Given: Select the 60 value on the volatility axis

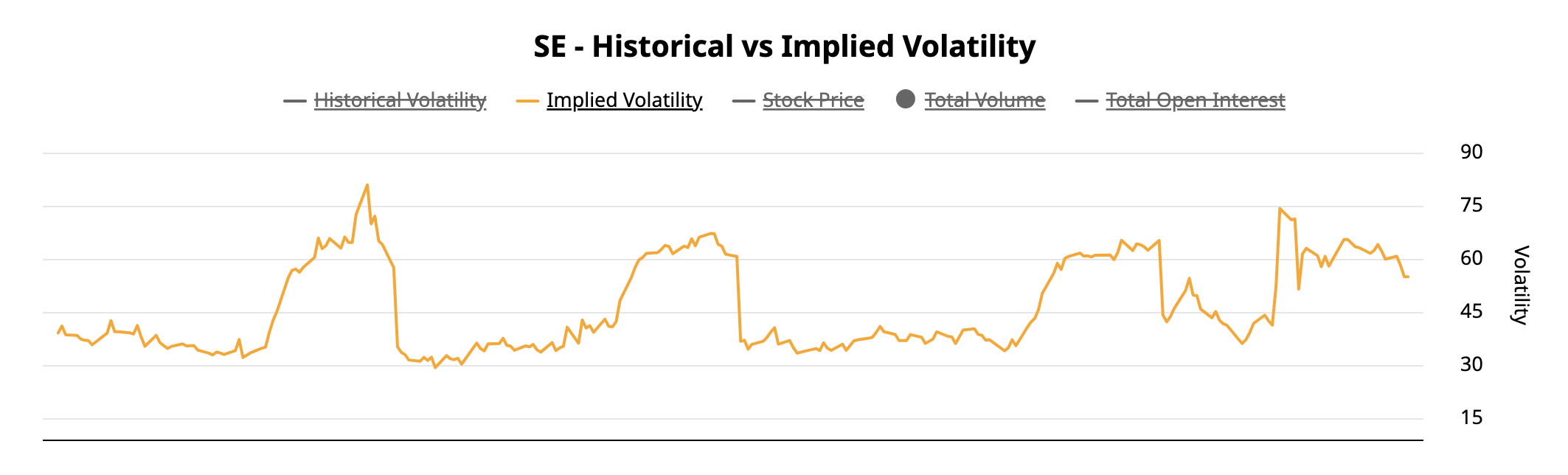Looking at the screenshot, I should click(1471, 258).
